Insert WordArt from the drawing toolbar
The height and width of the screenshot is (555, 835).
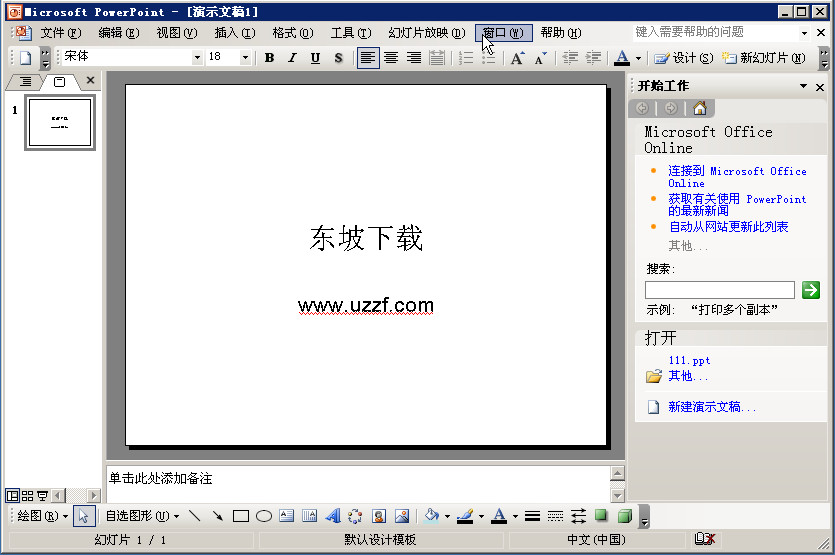coord(332,516)
